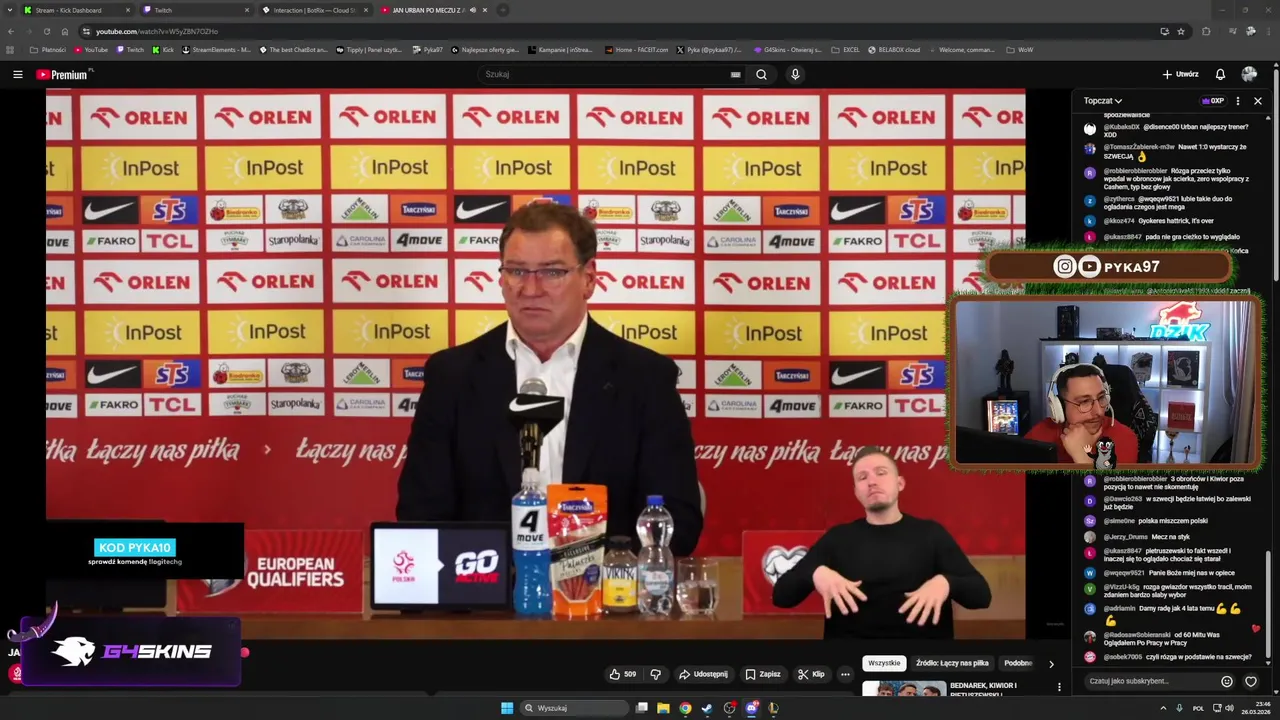Switch to Stream - Kick Dashboard tab

[76, 10]
